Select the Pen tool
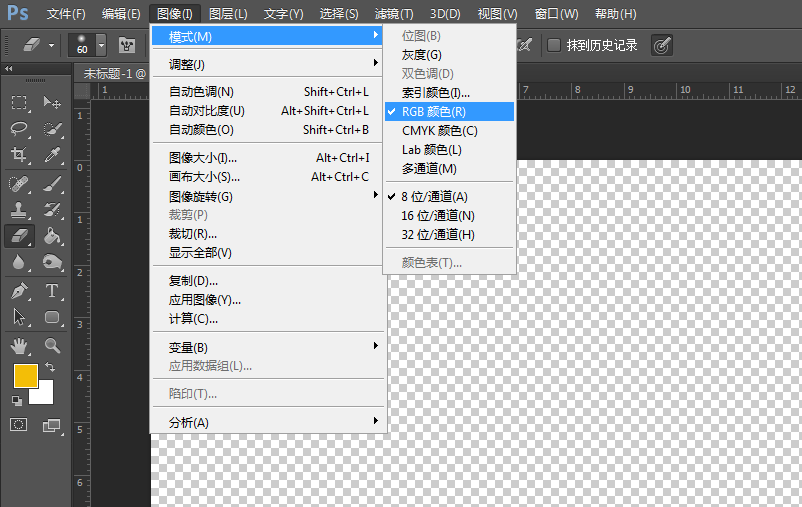This screenshot has height=507, width=802. point(19,291)
